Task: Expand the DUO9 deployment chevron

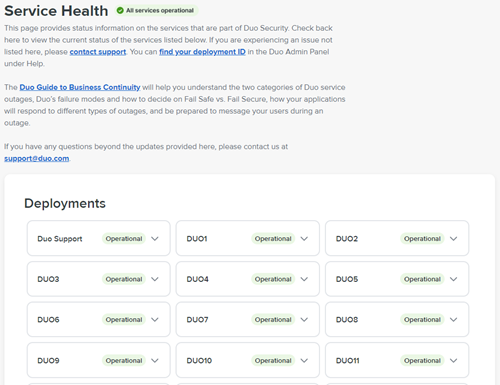Action: pyautogui.click(x=155, y=360)
